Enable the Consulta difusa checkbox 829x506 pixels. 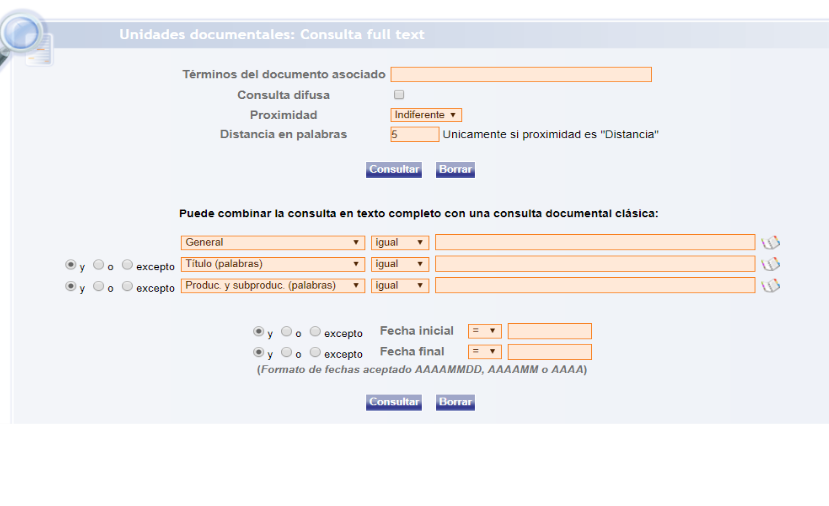pos(399,95)
